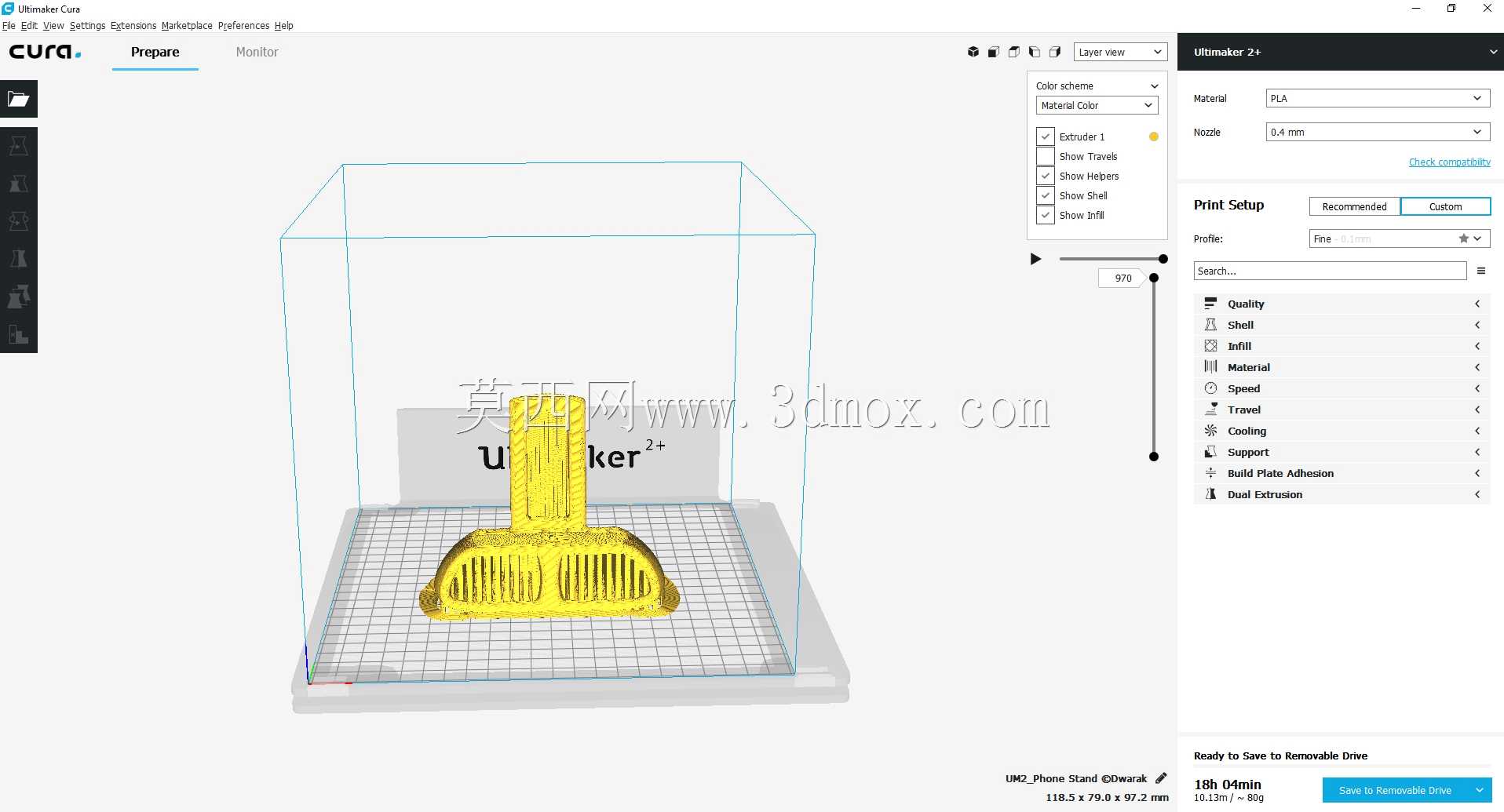This screenshot has height=812, width=1504.
Task: Click the Cooling fan icon
Action: click(1210, 431)
